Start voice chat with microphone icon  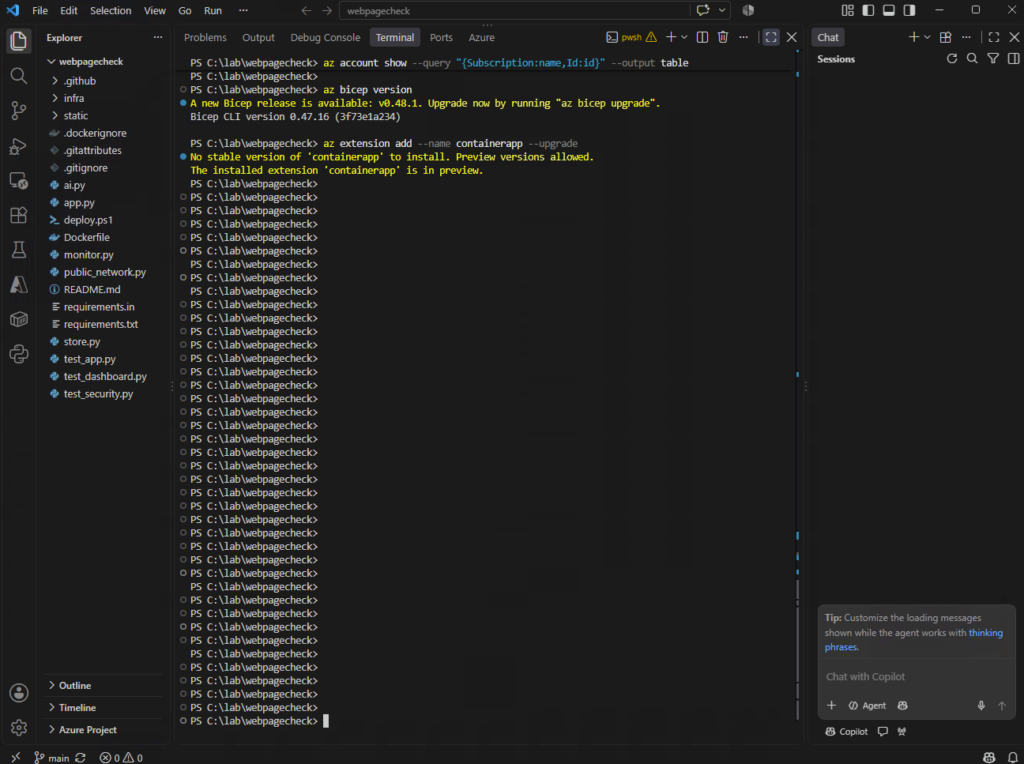click(x=981, y=705)
